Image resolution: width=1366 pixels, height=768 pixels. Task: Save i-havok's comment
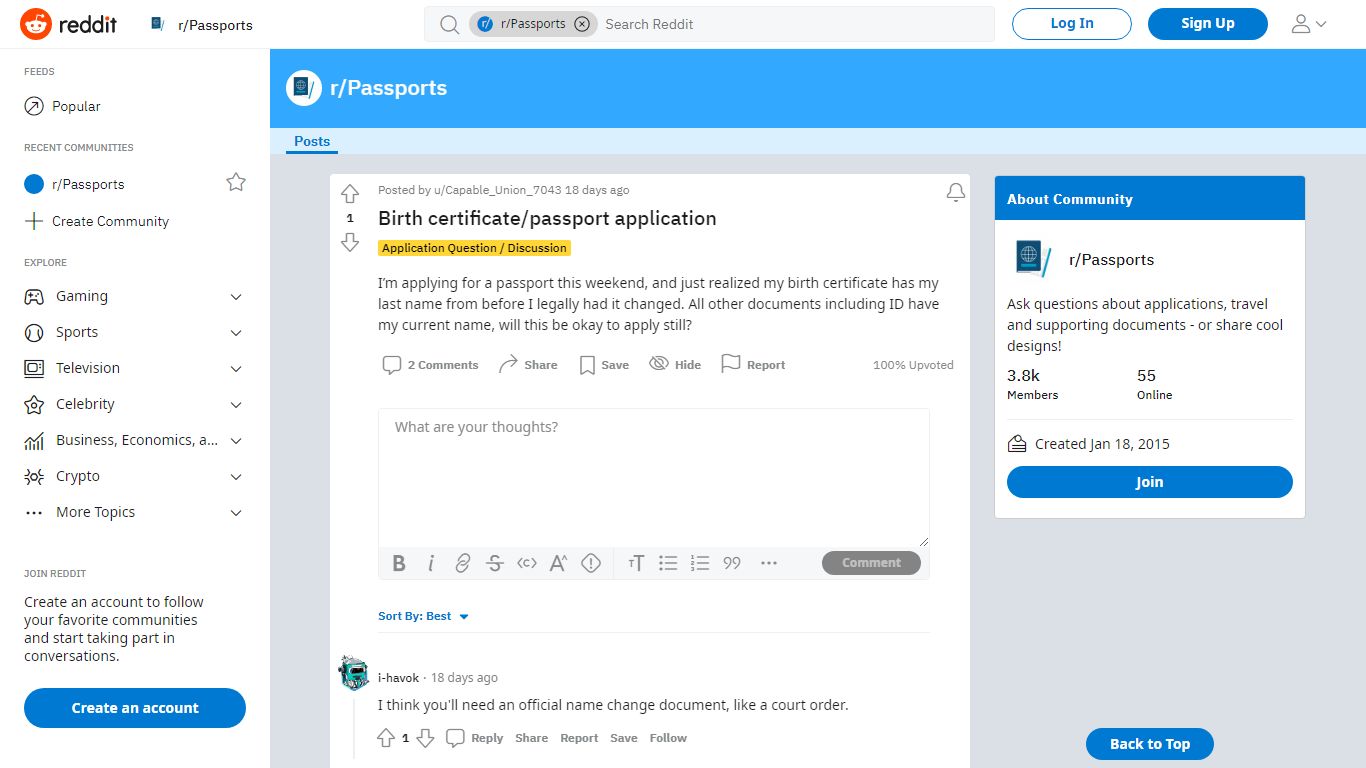coord(623,738)
